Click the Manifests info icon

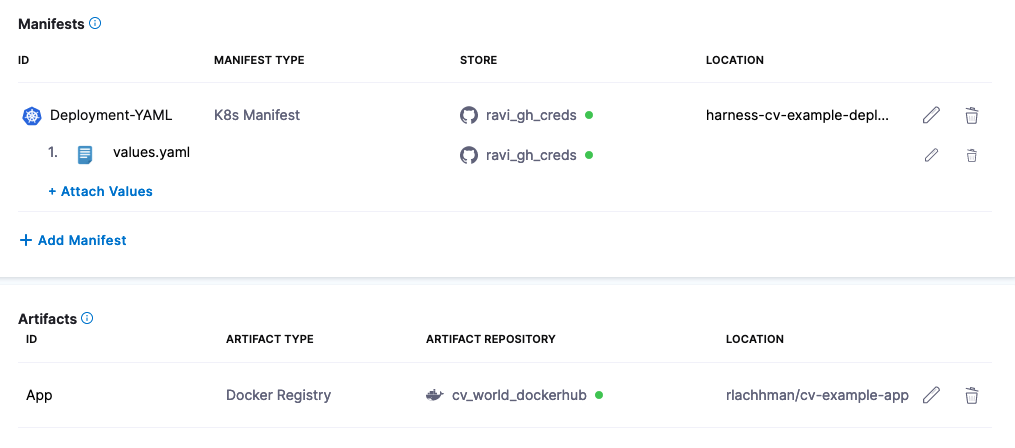(95, 23)
